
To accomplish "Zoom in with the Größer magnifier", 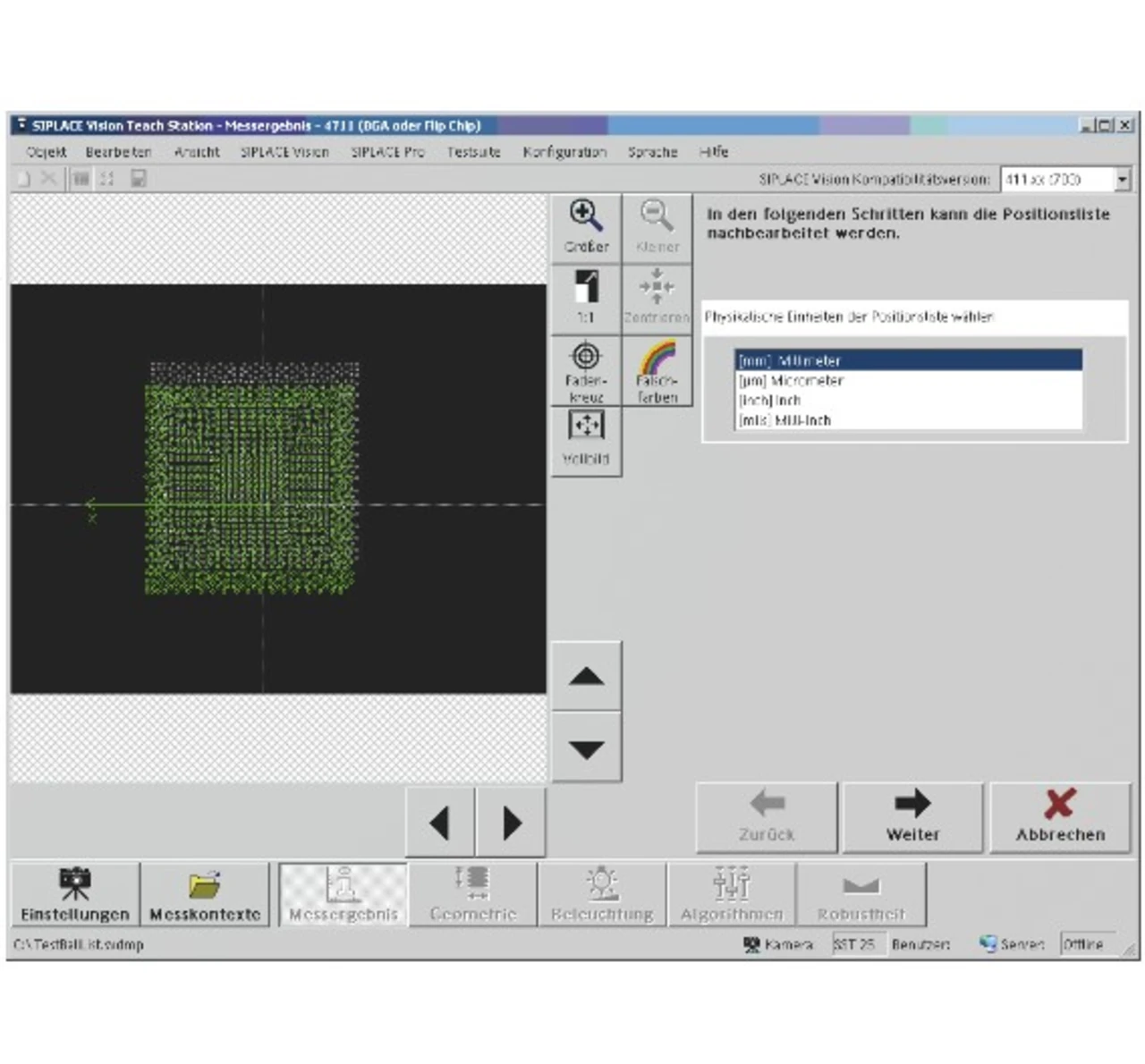I will click(x=586, y=227).
